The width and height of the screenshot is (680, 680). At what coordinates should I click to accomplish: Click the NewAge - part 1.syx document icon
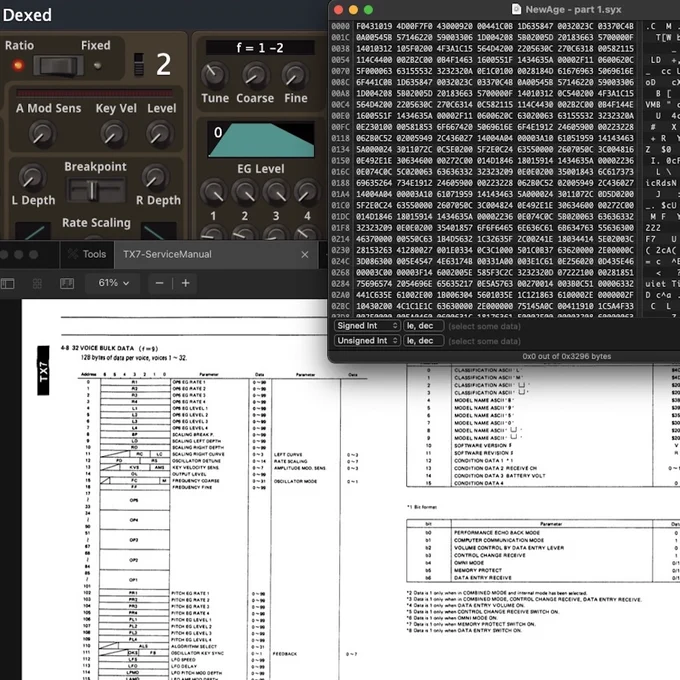[516, 9]
